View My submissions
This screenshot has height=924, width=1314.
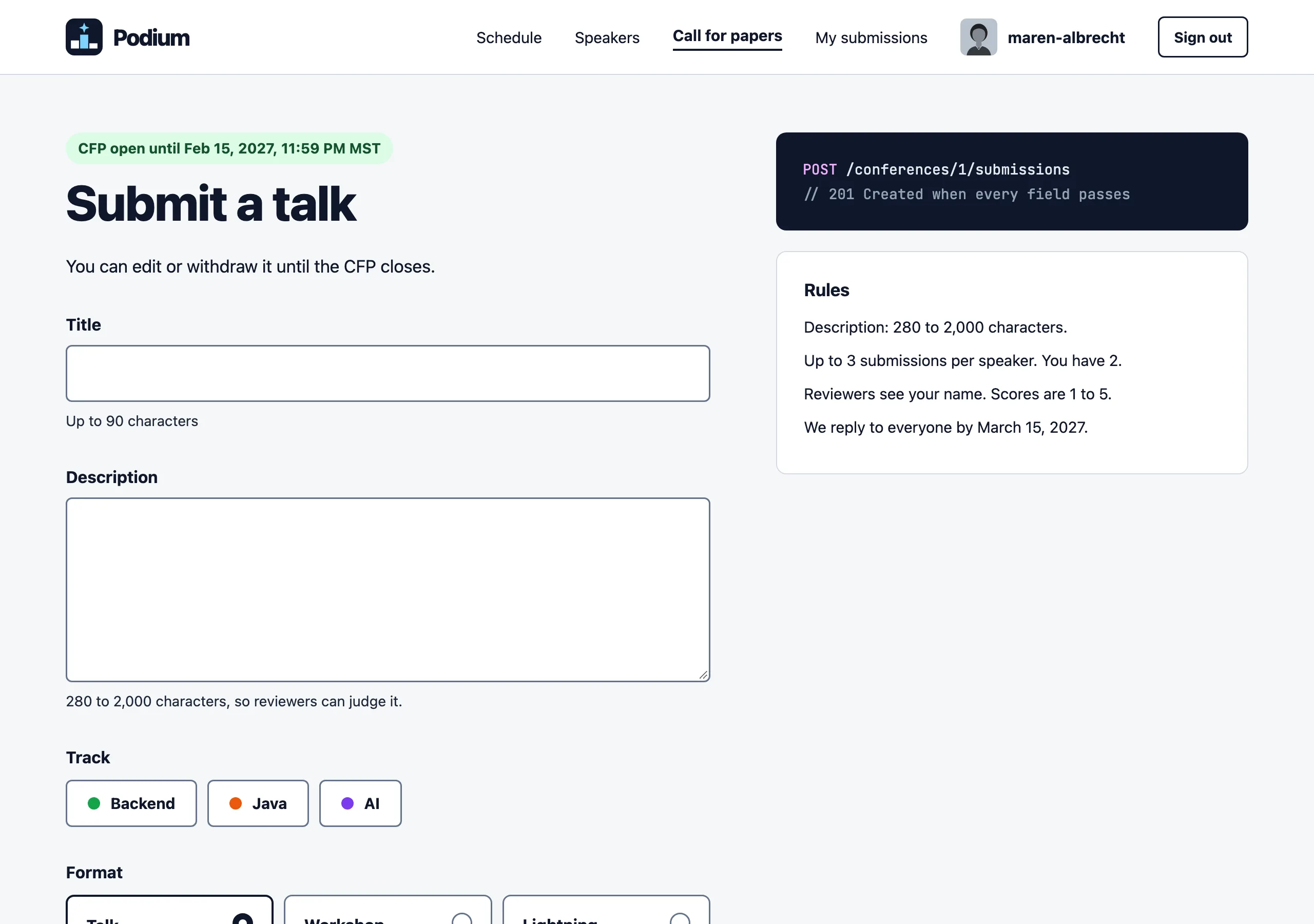871,38
